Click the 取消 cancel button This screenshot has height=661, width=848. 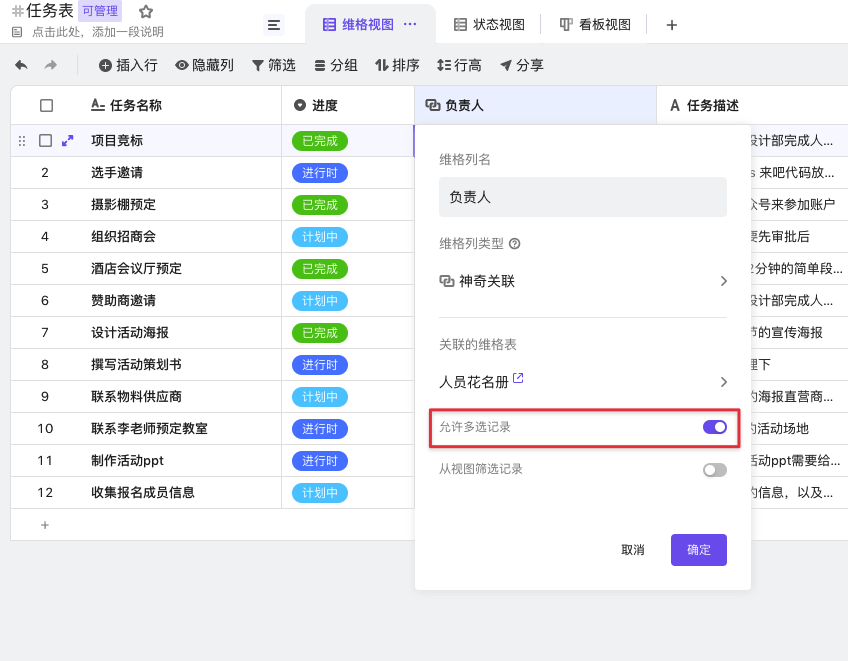(x=633, y=550)
